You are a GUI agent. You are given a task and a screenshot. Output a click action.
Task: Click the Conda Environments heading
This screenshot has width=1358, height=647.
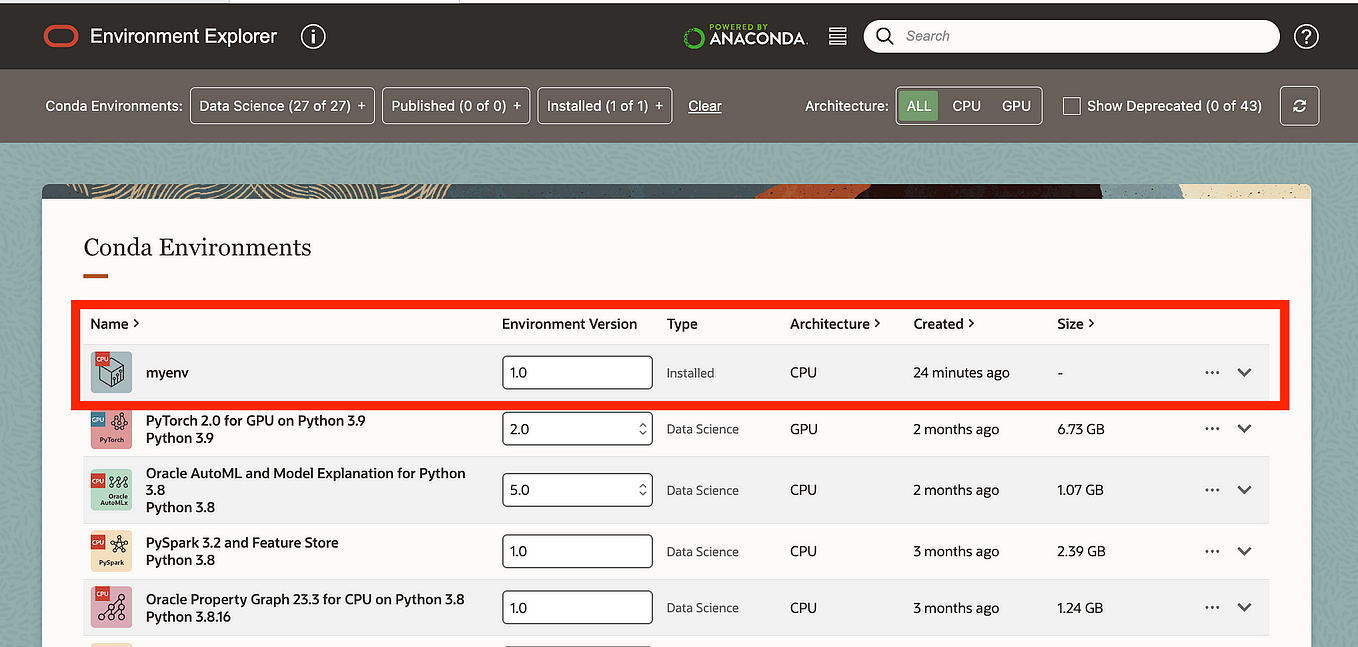click(x=197, y=247)
